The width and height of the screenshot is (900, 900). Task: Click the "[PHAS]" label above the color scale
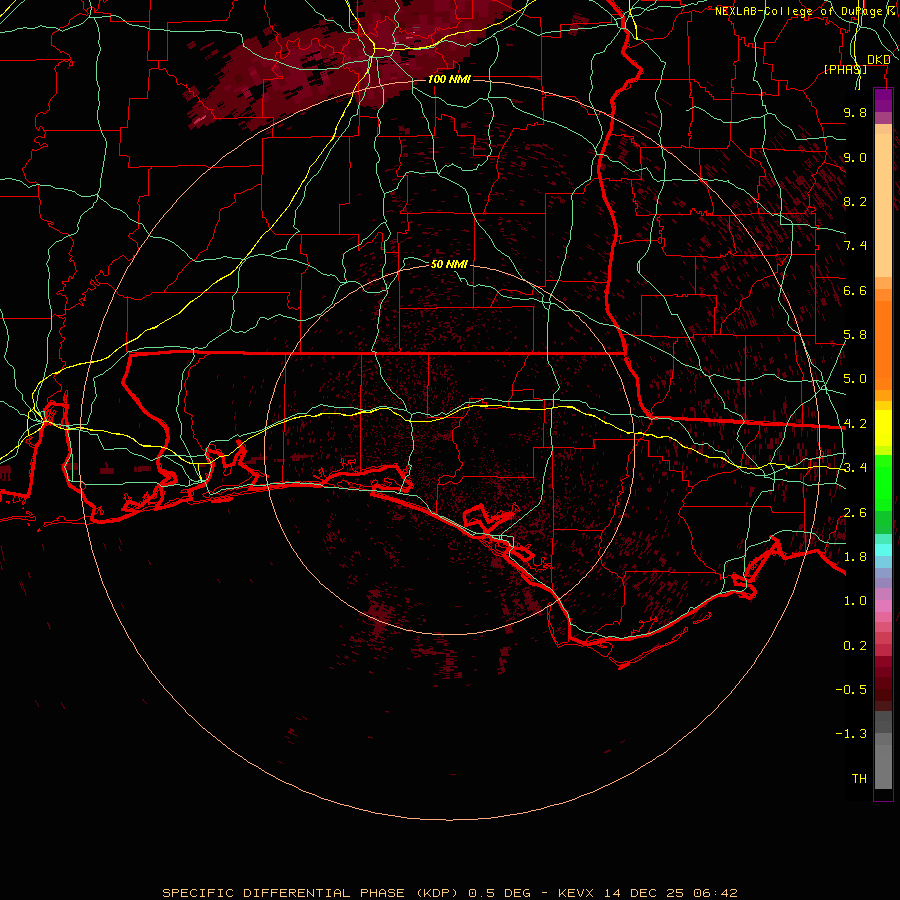[x=845, y=69]
